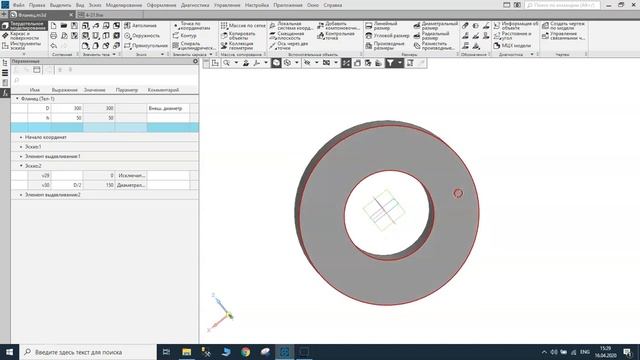Collapse the Фланец (Тел-1) node
640x360 pixels.
pyautogui.click(x=17, y=99)
